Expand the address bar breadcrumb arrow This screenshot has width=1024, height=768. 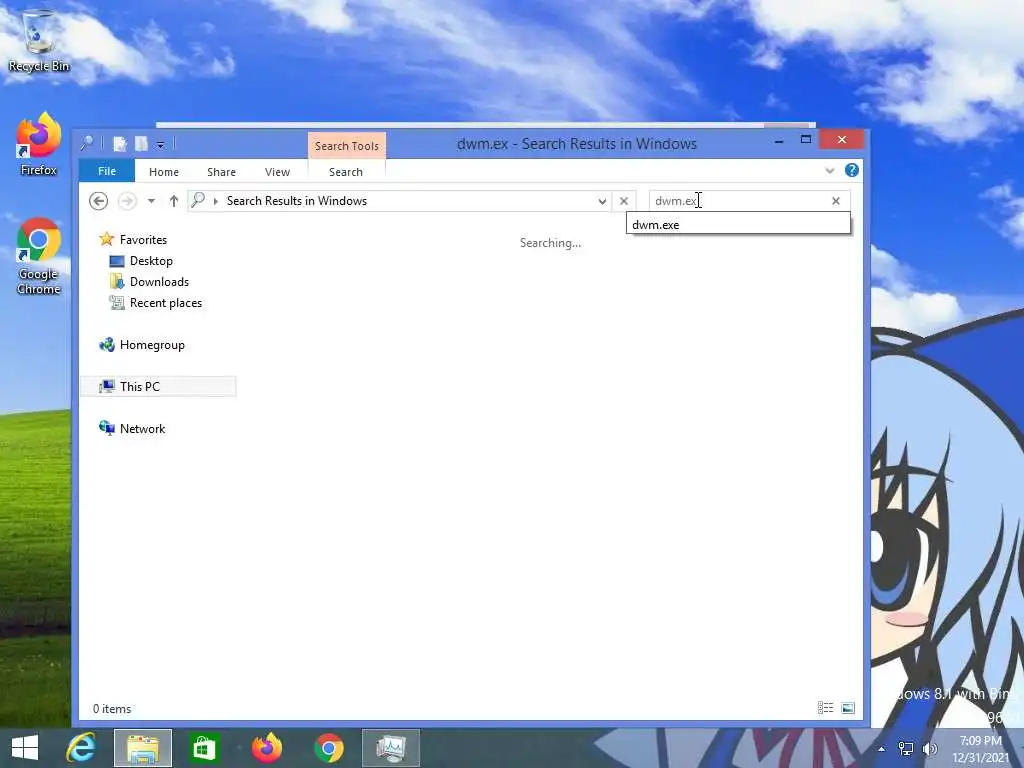[216, 201]
